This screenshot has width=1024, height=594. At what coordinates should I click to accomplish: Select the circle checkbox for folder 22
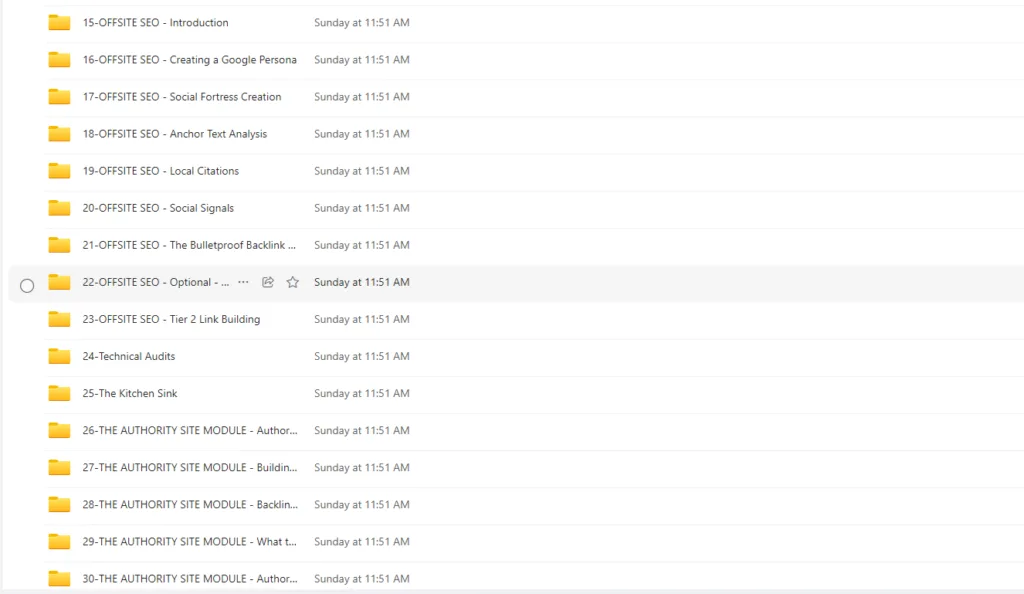click(27, 285)
